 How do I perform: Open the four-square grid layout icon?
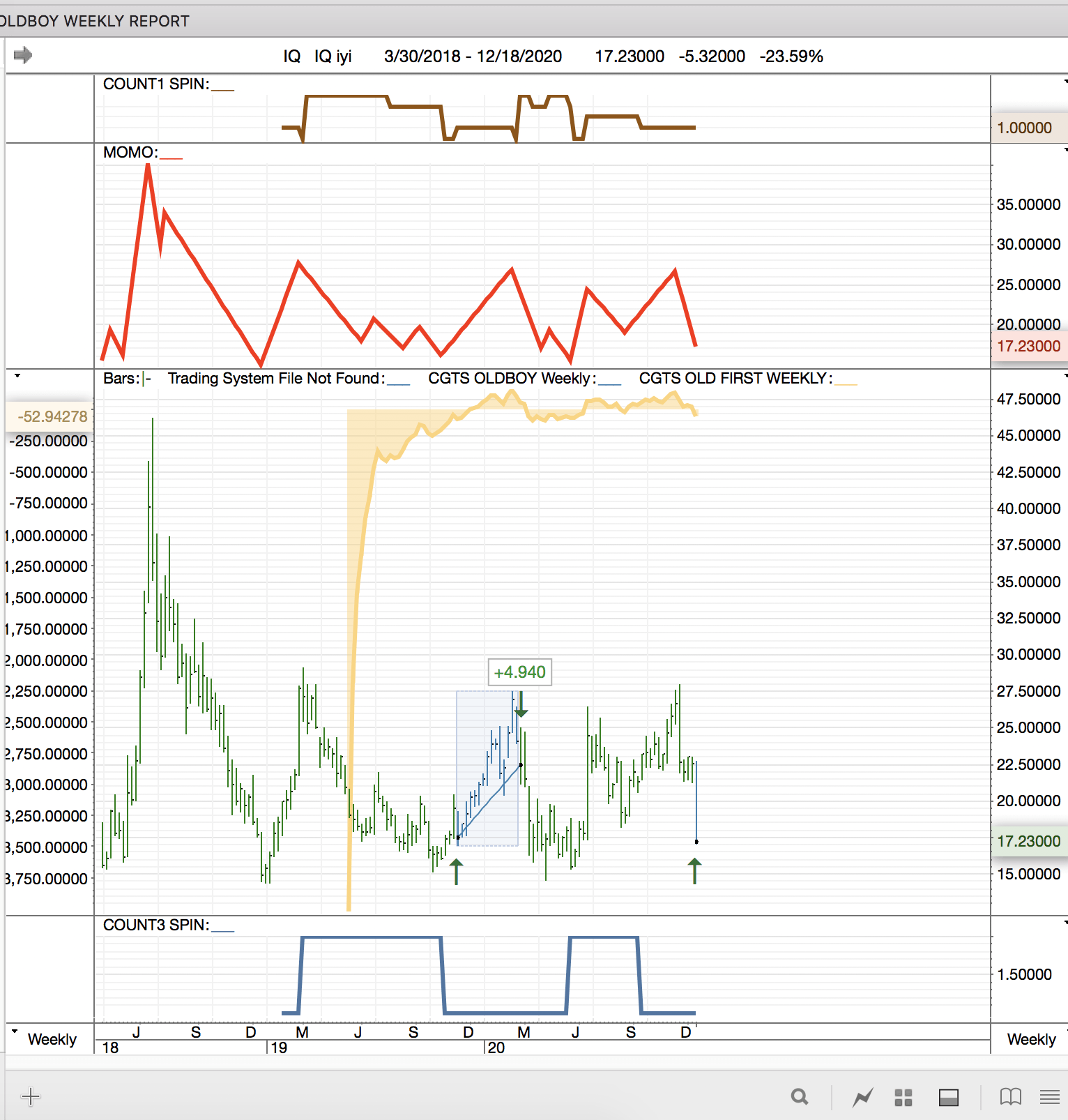pyautogui.click(x=903, y=1098)
